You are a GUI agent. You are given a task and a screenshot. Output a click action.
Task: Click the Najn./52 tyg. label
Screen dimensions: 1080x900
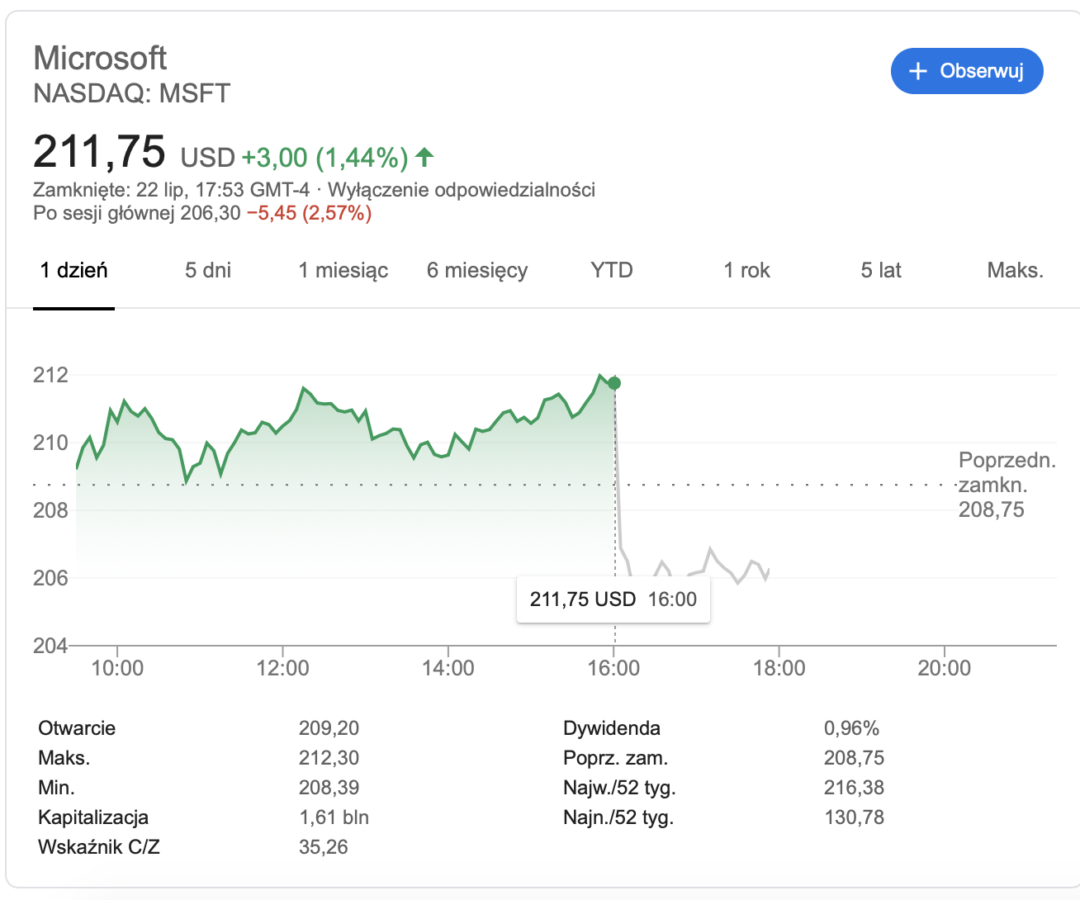click(x=618, y=817)
